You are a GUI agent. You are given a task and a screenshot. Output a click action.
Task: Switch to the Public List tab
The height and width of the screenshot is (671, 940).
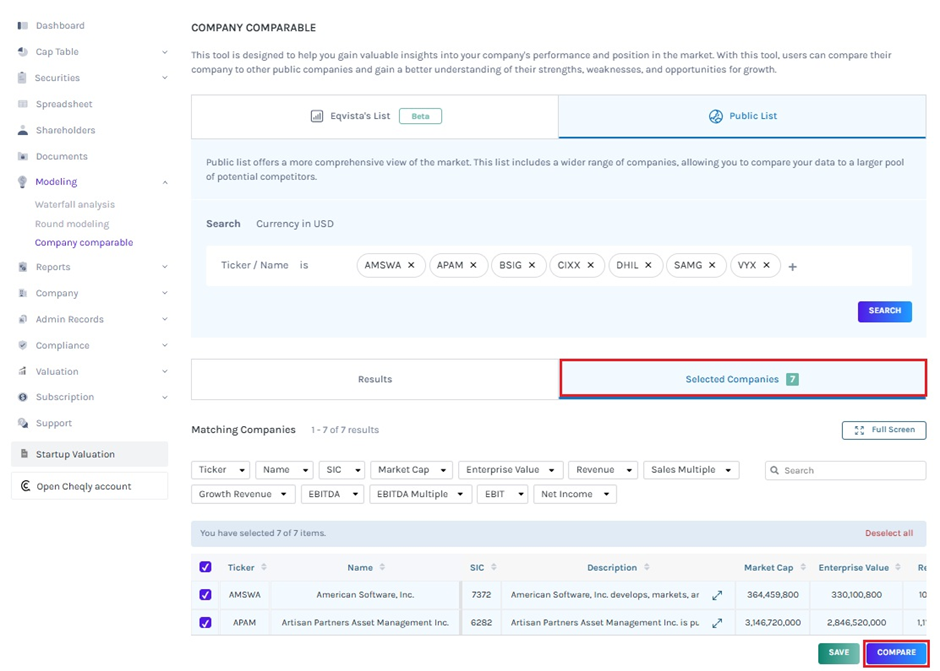coord(742,116)
